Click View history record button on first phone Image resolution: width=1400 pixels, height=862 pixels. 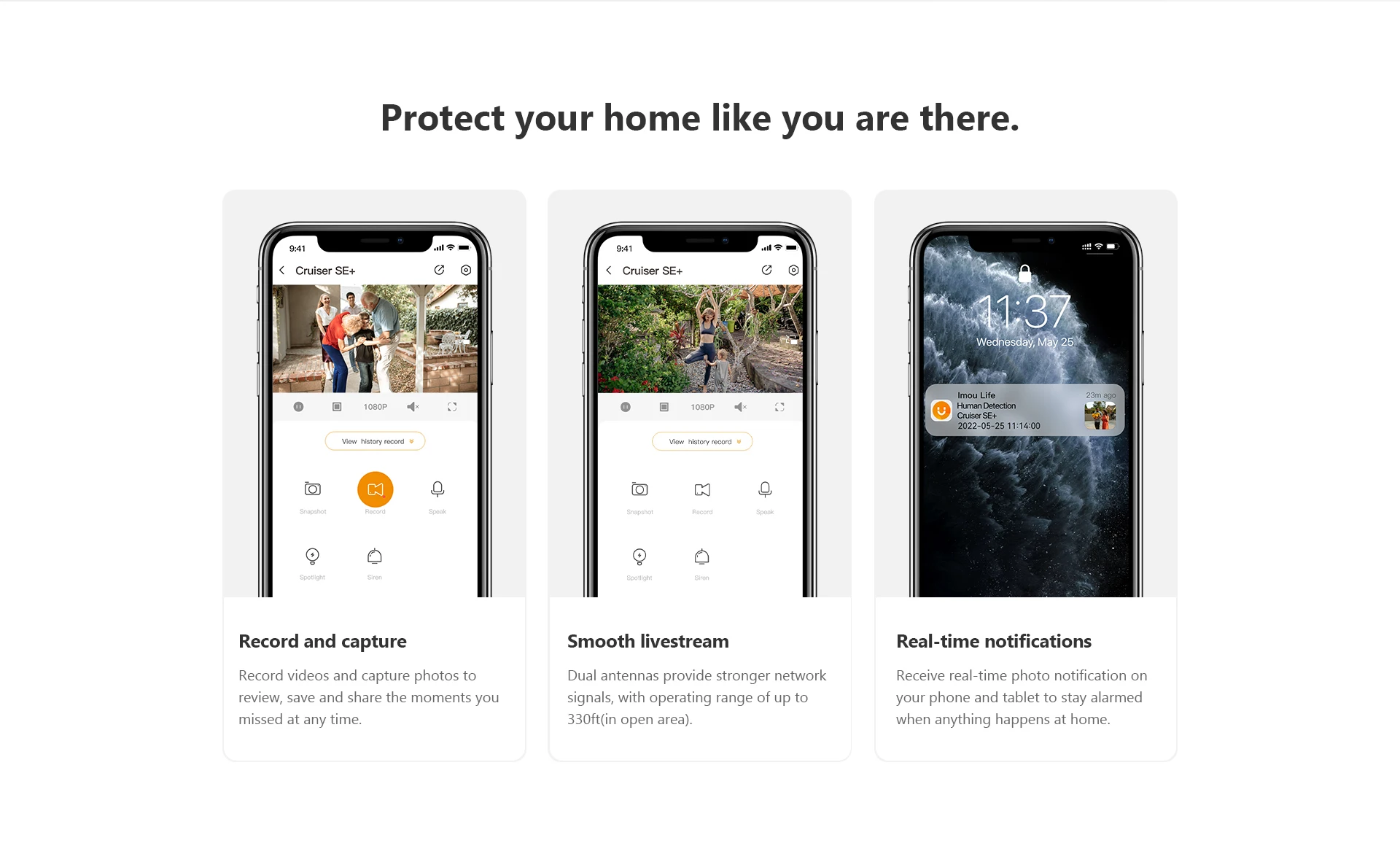(x=374, y=441)
